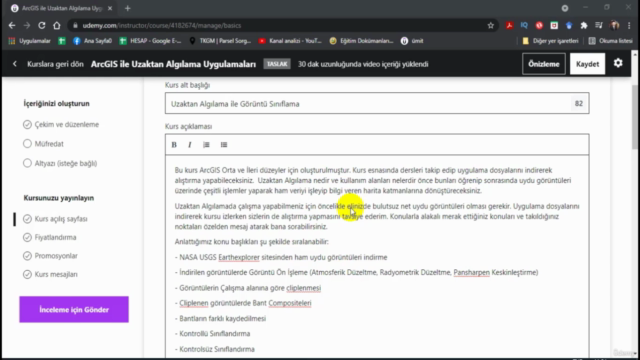
Task: Open the Adobe PDF extension icon
Action: tap(509, 25)
